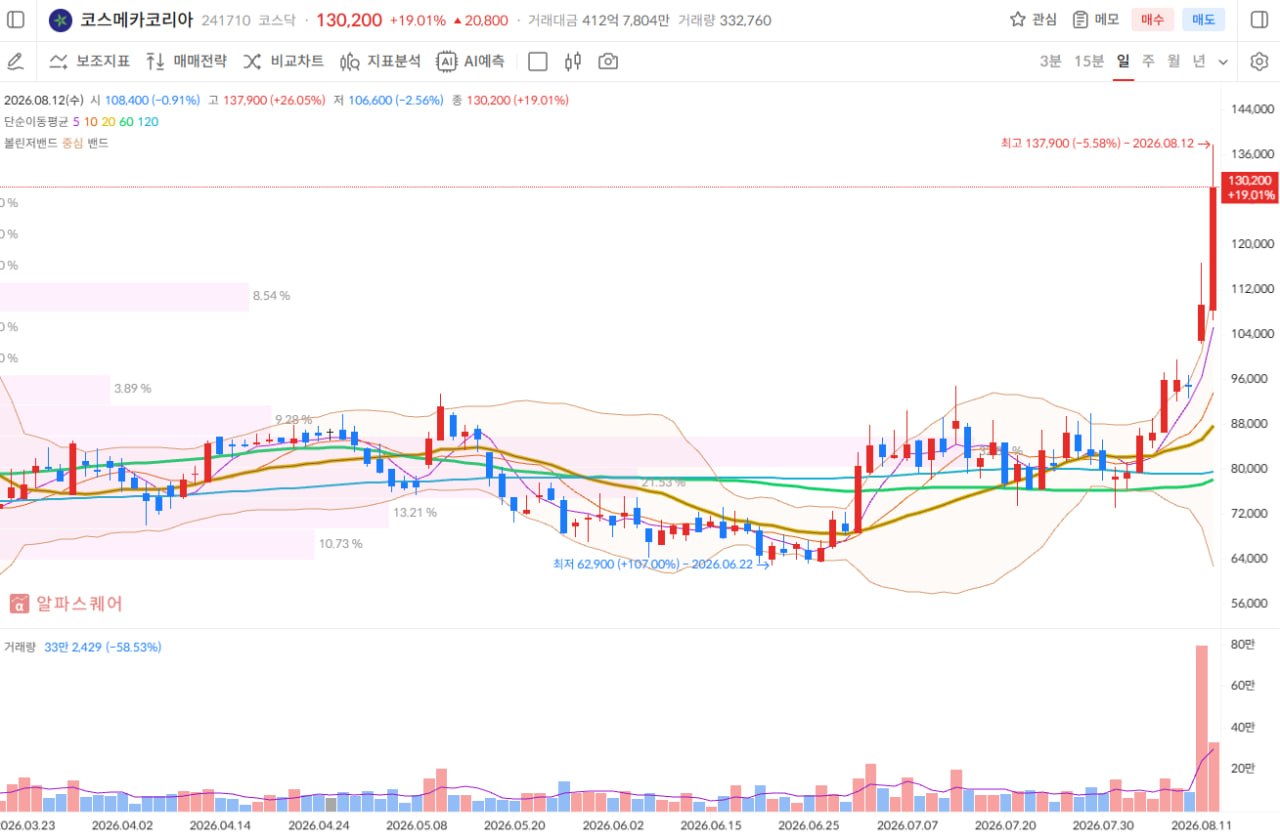The width and height of the screenshot is (1280, 838).
Task: Select the 월 monthly timeframe
Action: 1174,61
